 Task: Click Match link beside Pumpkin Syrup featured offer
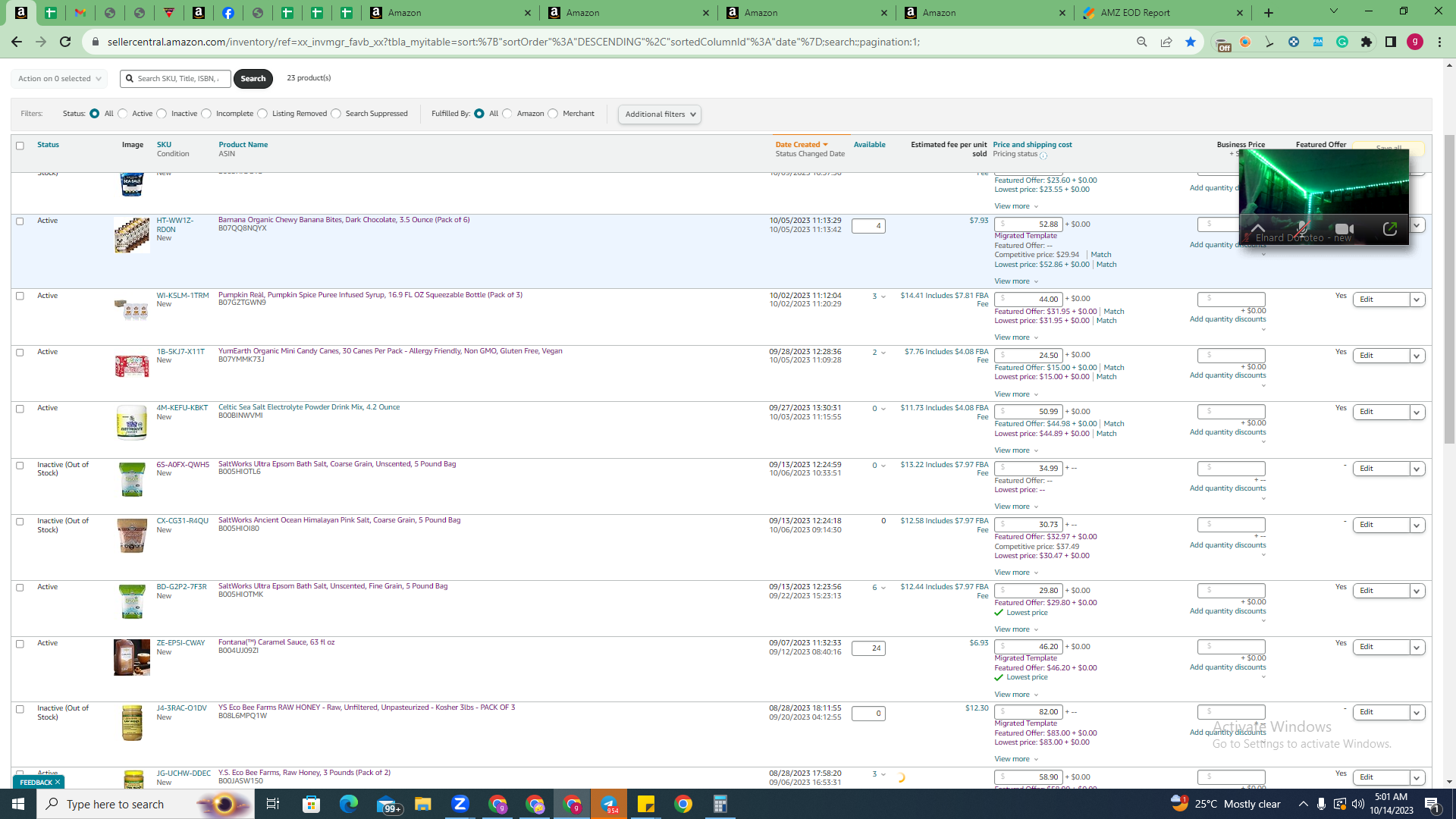tap(1113, 312)
